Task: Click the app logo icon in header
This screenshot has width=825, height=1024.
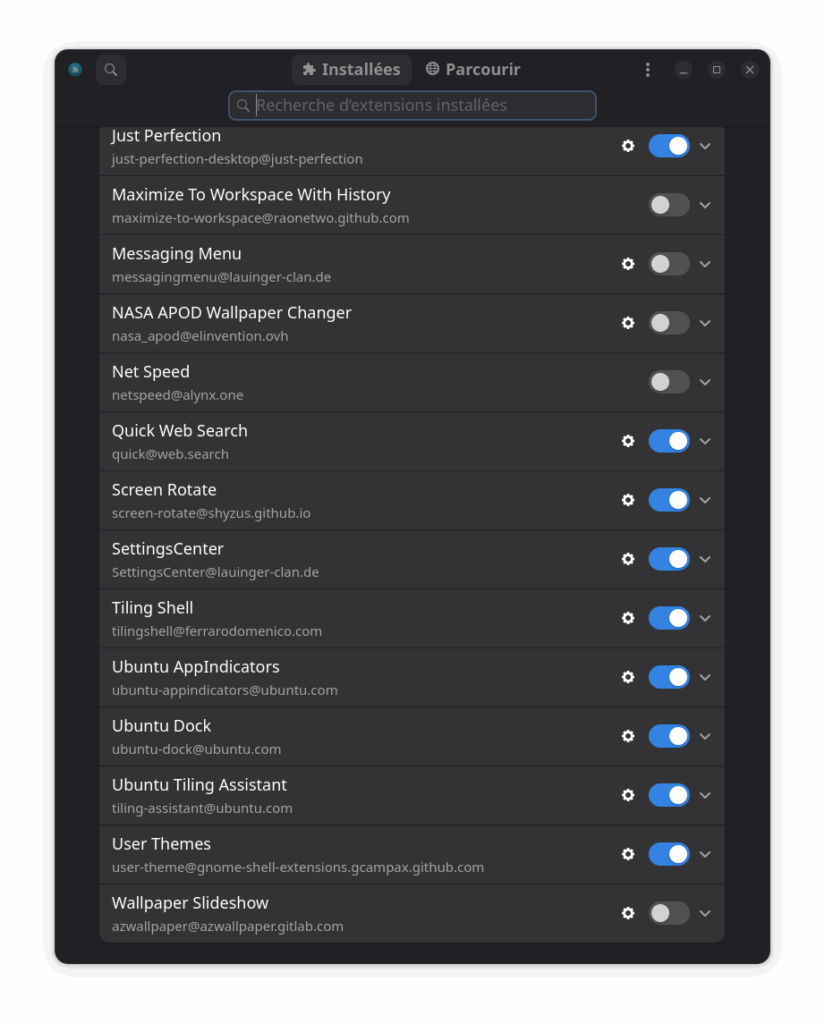Action: 75,69
